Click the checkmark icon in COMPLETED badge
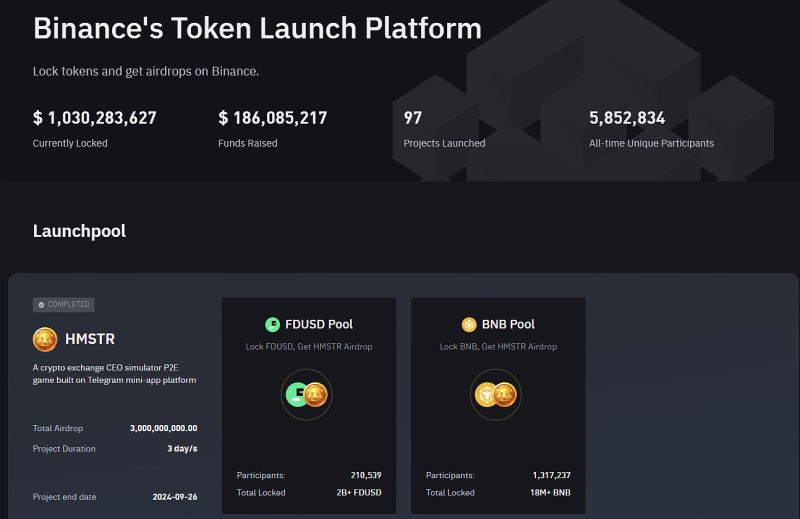Image resolution: width=800 pixels, height=519 pixels. (x=42, y=305)
